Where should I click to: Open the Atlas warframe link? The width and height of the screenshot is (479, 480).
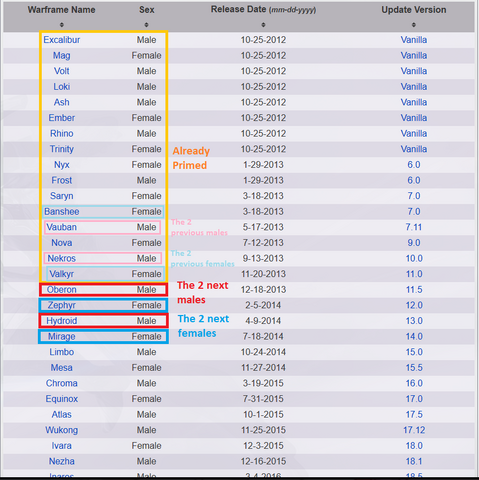pyautogui.click(x=62, y=415)
